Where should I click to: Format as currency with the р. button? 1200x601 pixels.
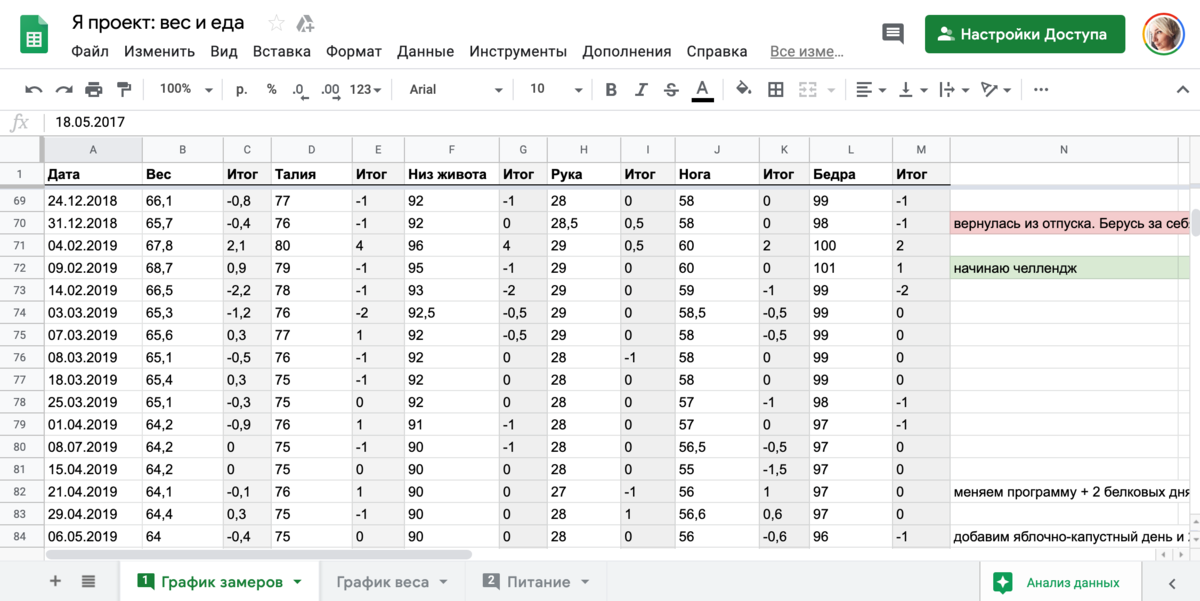pos(241,89)
